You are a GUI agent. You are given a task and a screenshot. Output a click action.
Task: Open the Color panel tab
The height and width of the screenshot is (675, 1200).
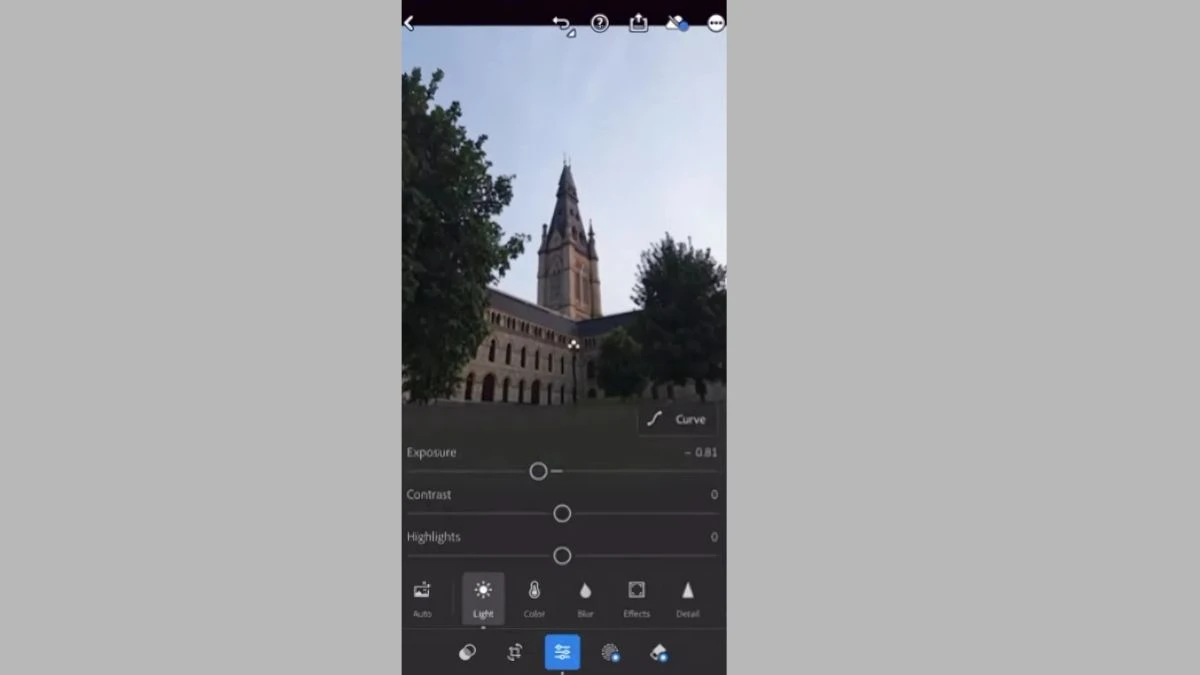534,599
